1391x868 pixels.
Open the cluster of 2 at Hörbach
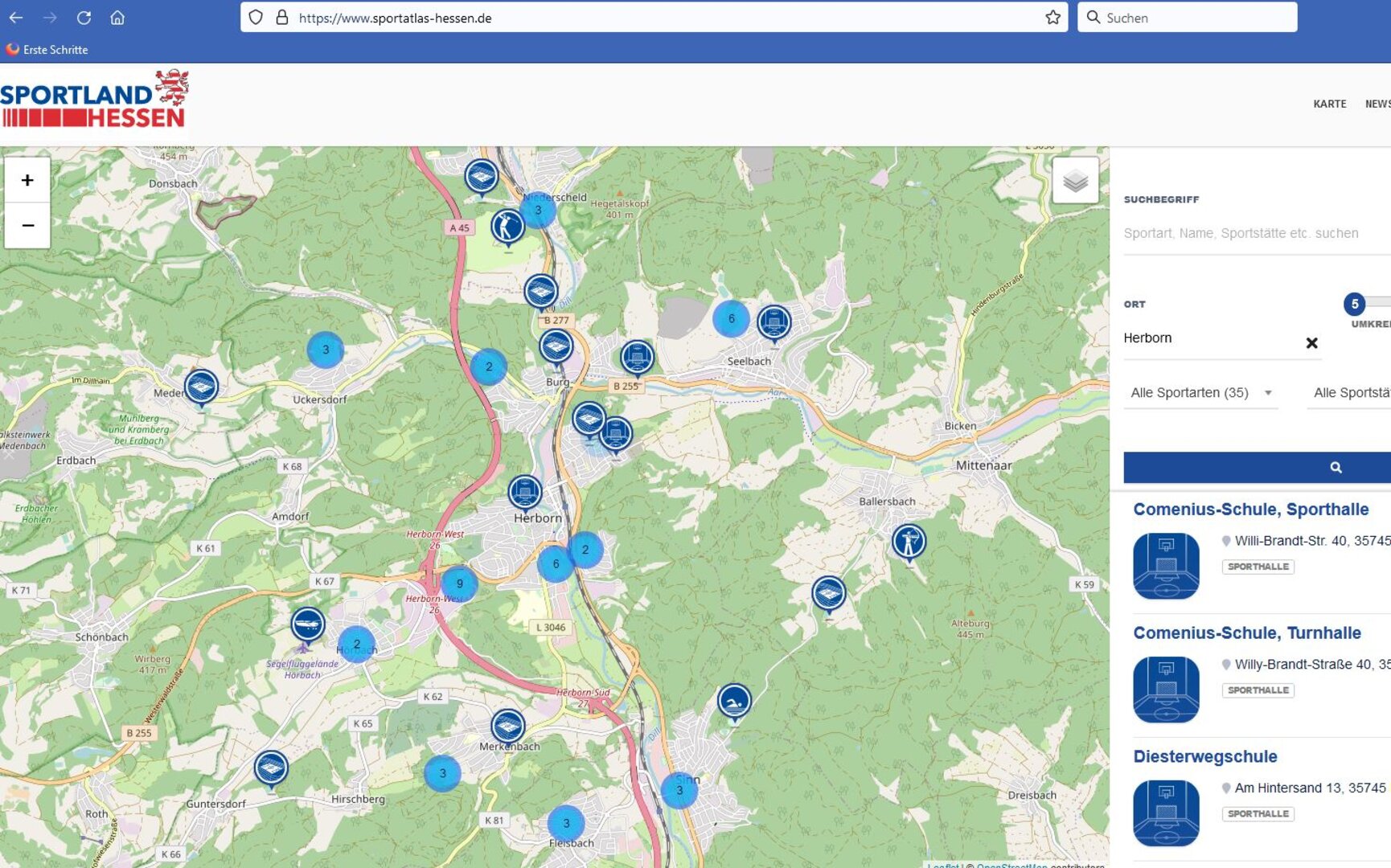click(x=356, y=645)
